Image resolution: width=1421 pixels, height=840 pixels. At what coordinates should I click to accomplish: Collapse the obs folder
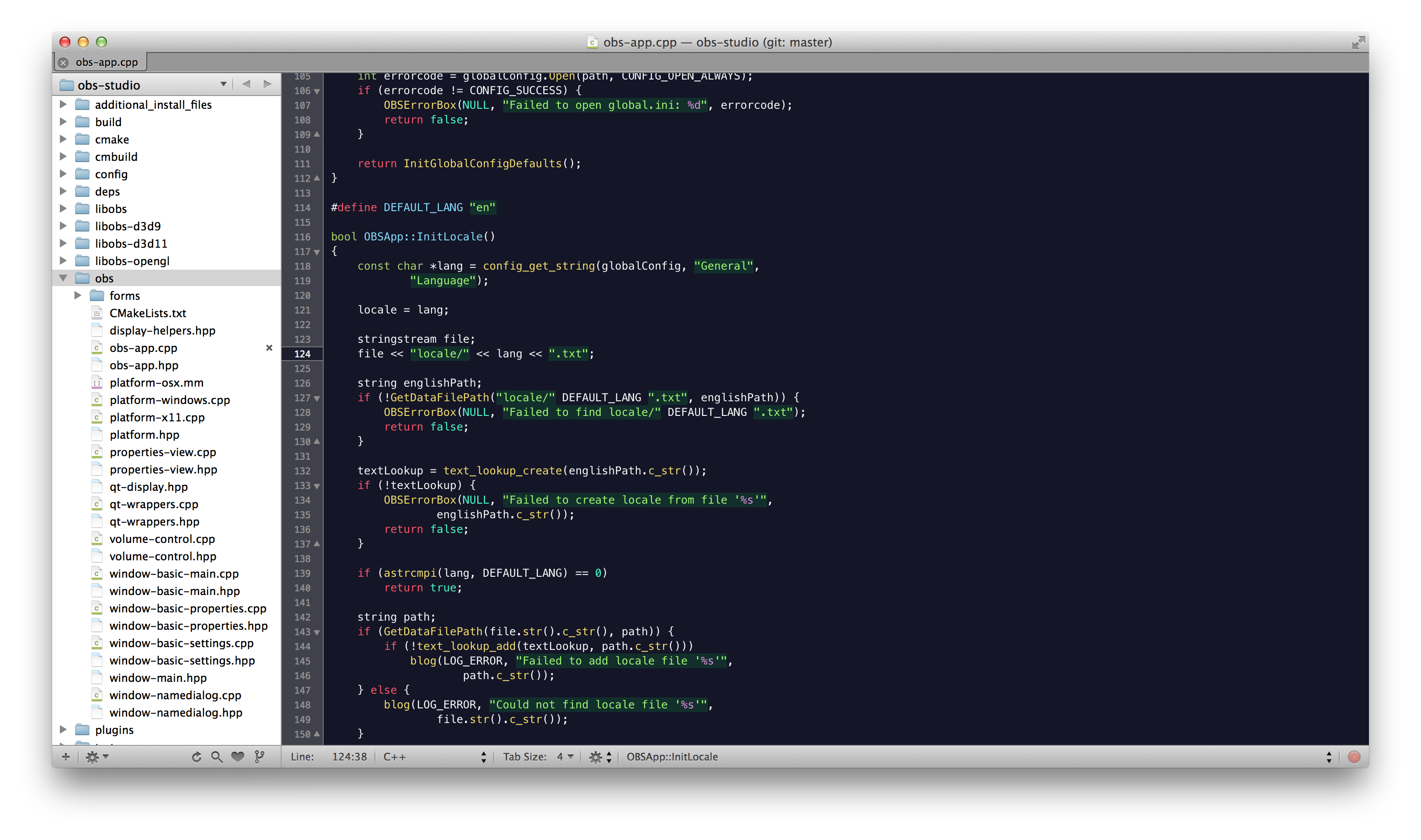[x=64, y=278]
